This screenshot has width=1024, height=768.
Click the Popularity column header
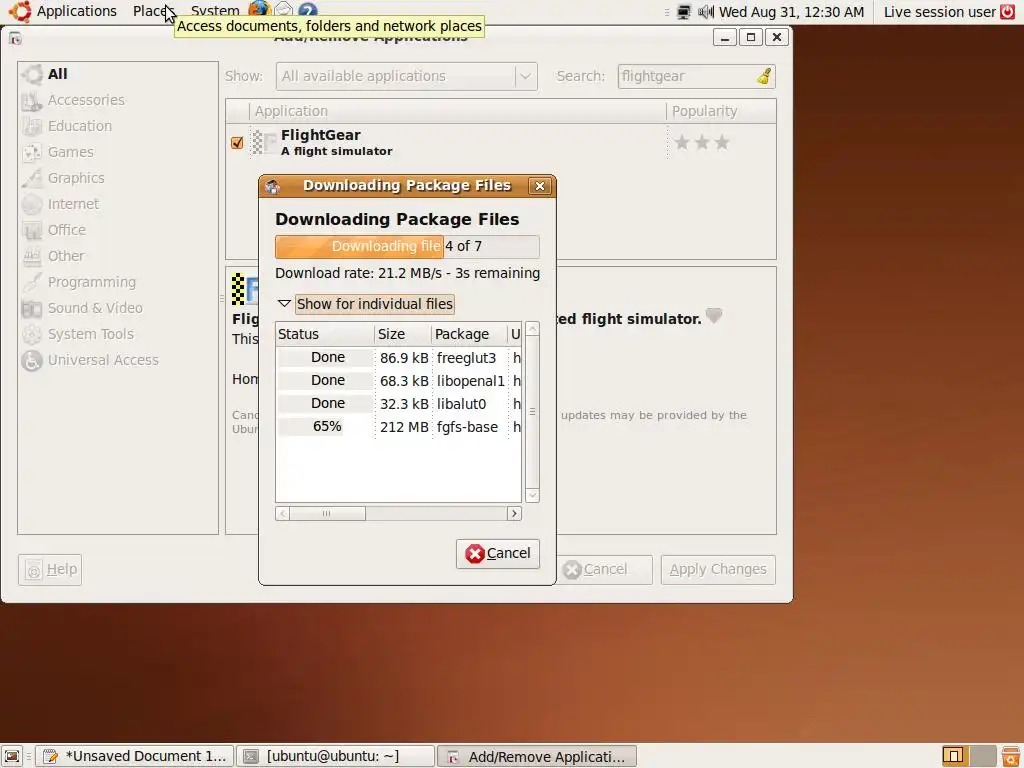point(721,111)
